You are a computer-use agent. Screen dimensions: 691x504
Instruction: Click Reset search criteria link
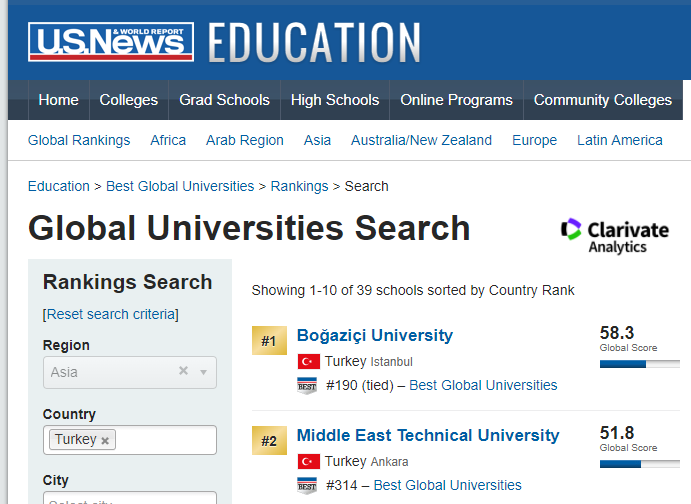110,314
